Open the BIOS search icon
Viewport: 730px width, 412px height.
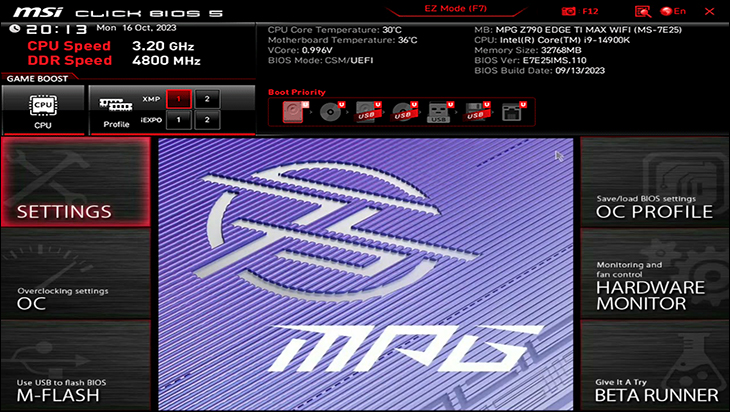point(642,11)
